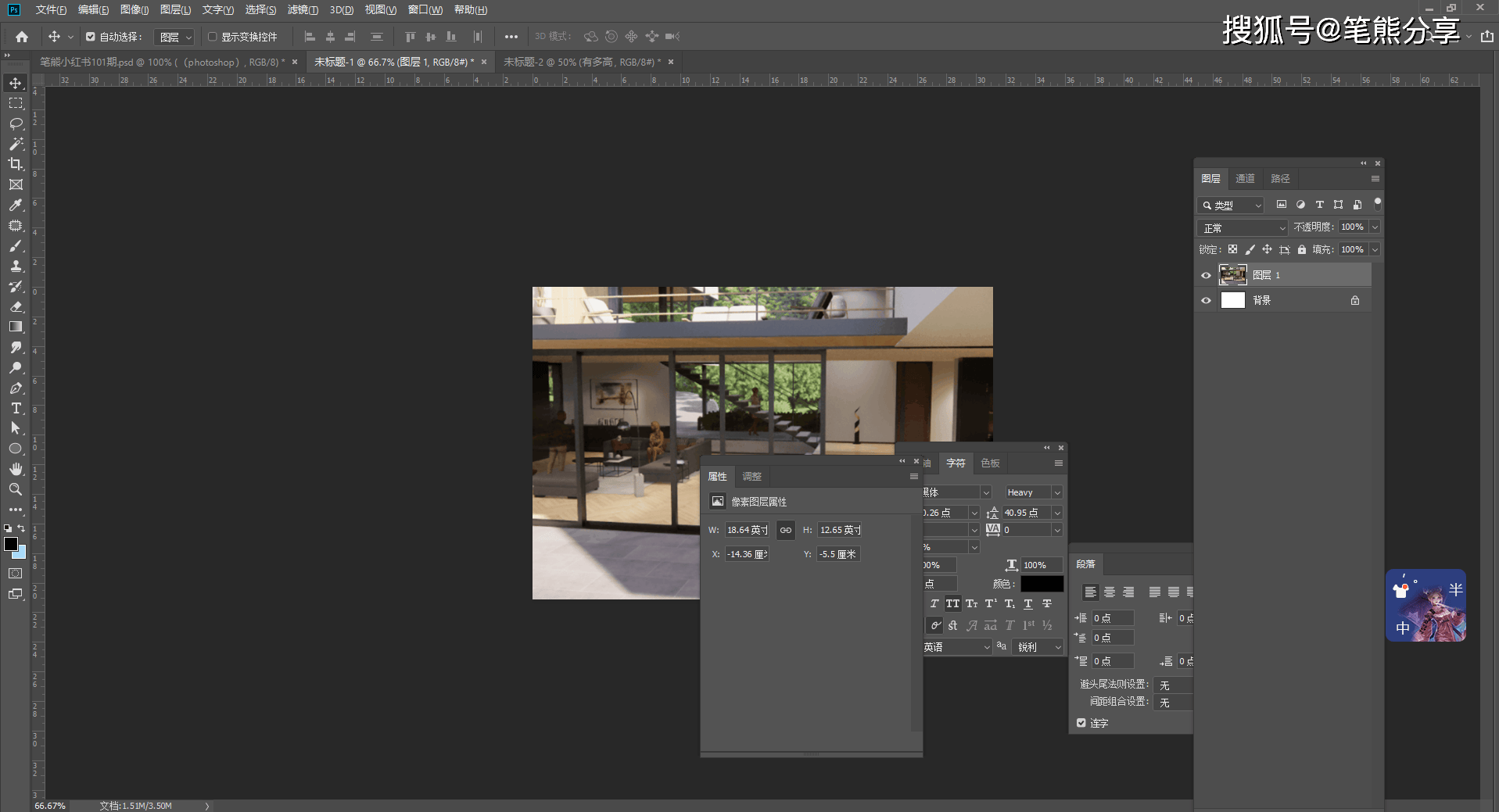Open the 滤镜 menu
Screen dimensions: 1499x812
click(x=302, y=9)
